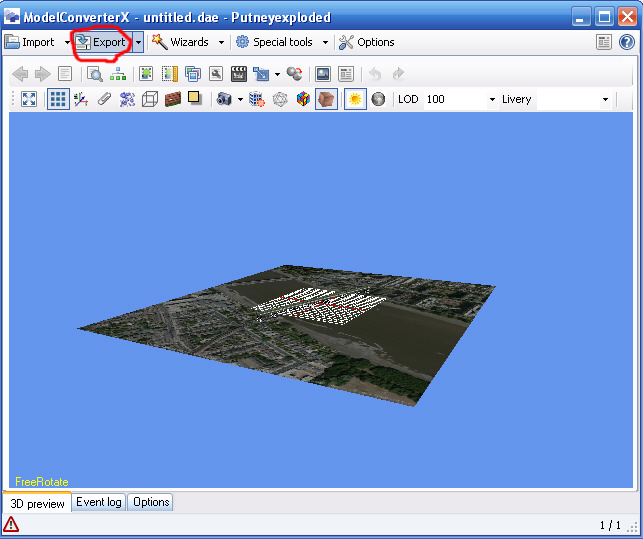Open the object placement editor icon

pos(146,74)
